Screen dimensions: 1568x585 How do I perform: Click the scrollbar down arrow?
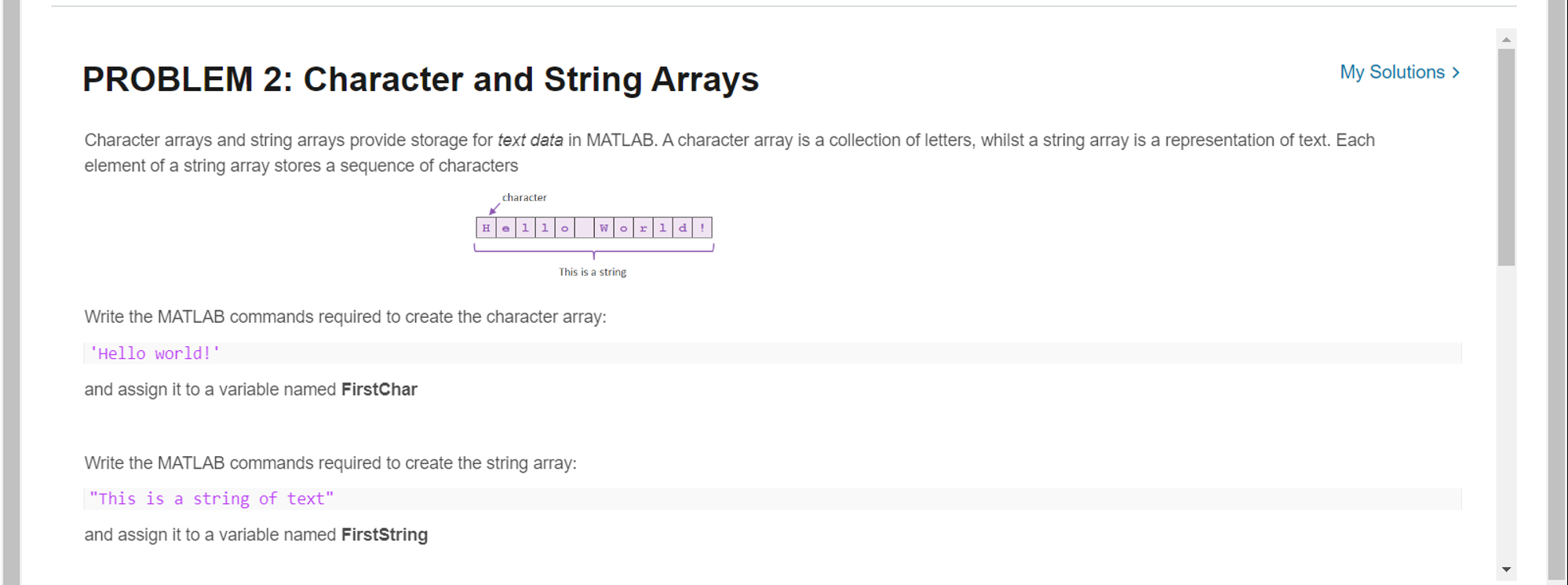click(1504, 568)
